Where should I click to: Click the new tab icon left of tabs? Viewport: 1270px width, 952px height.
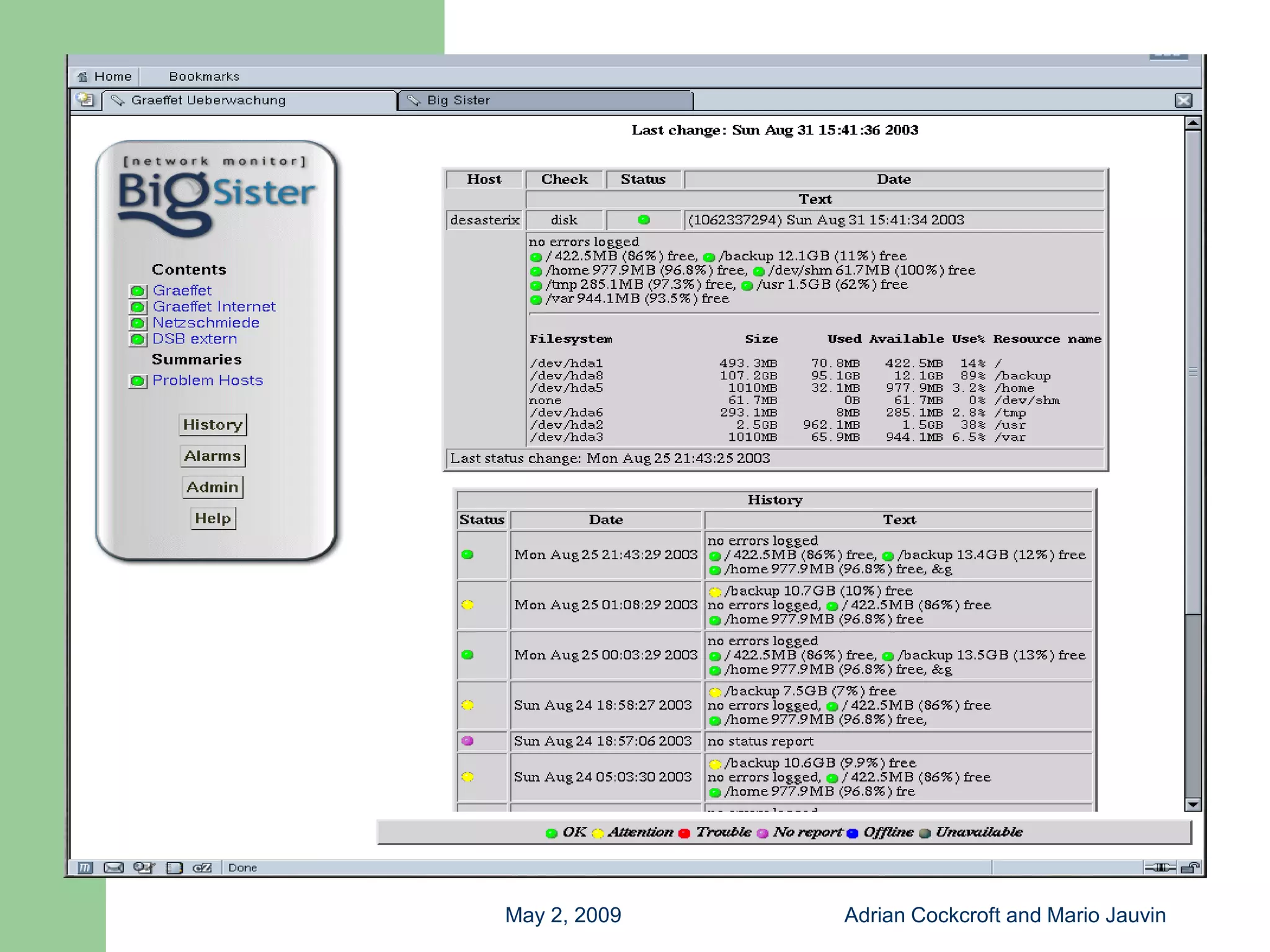click(x=86, y=100)
